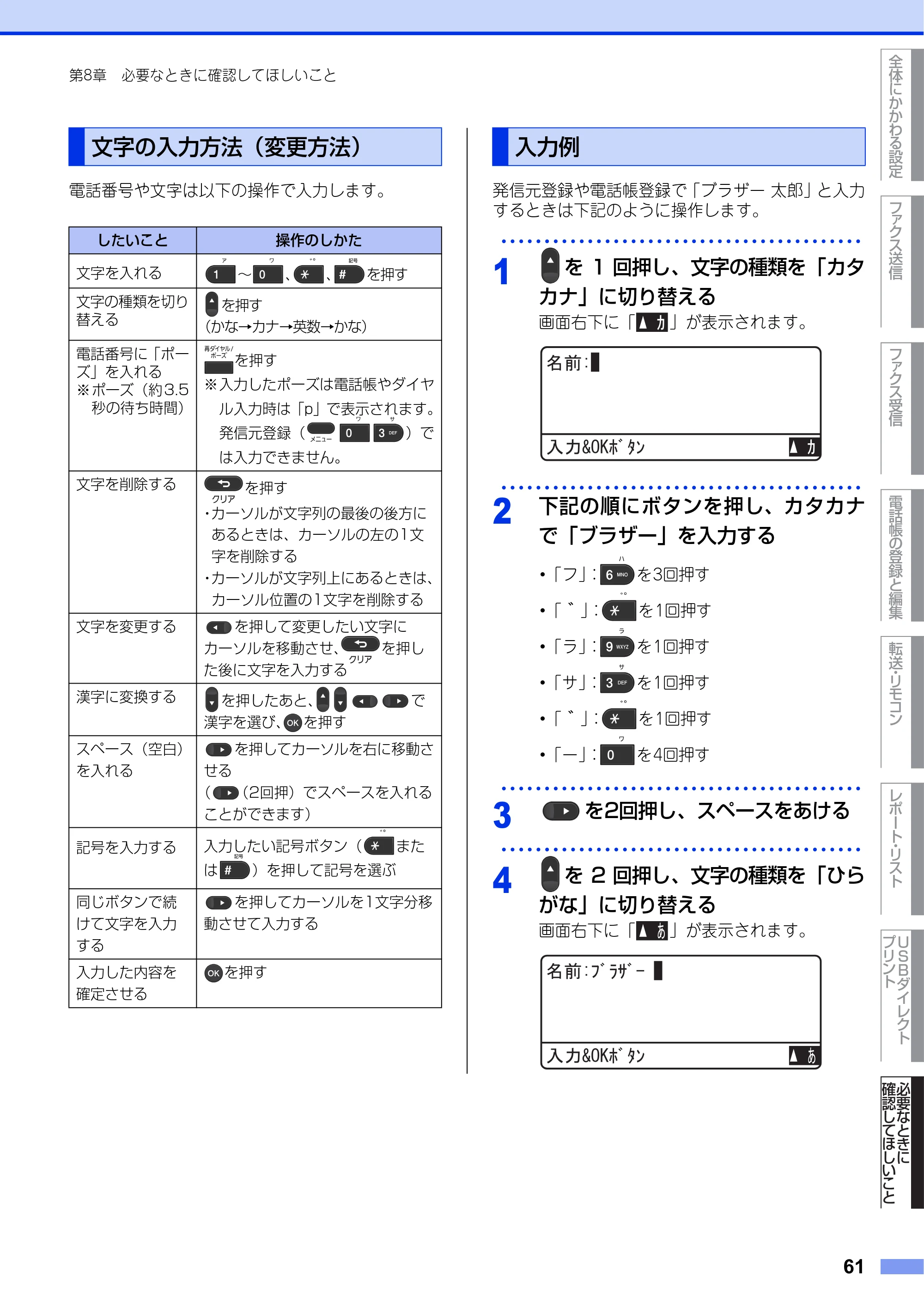Viewport: 924px width, 1308px height.
Task: Click right arrow key icon in 同じボタンで続けて row
Action: point(218,903)
